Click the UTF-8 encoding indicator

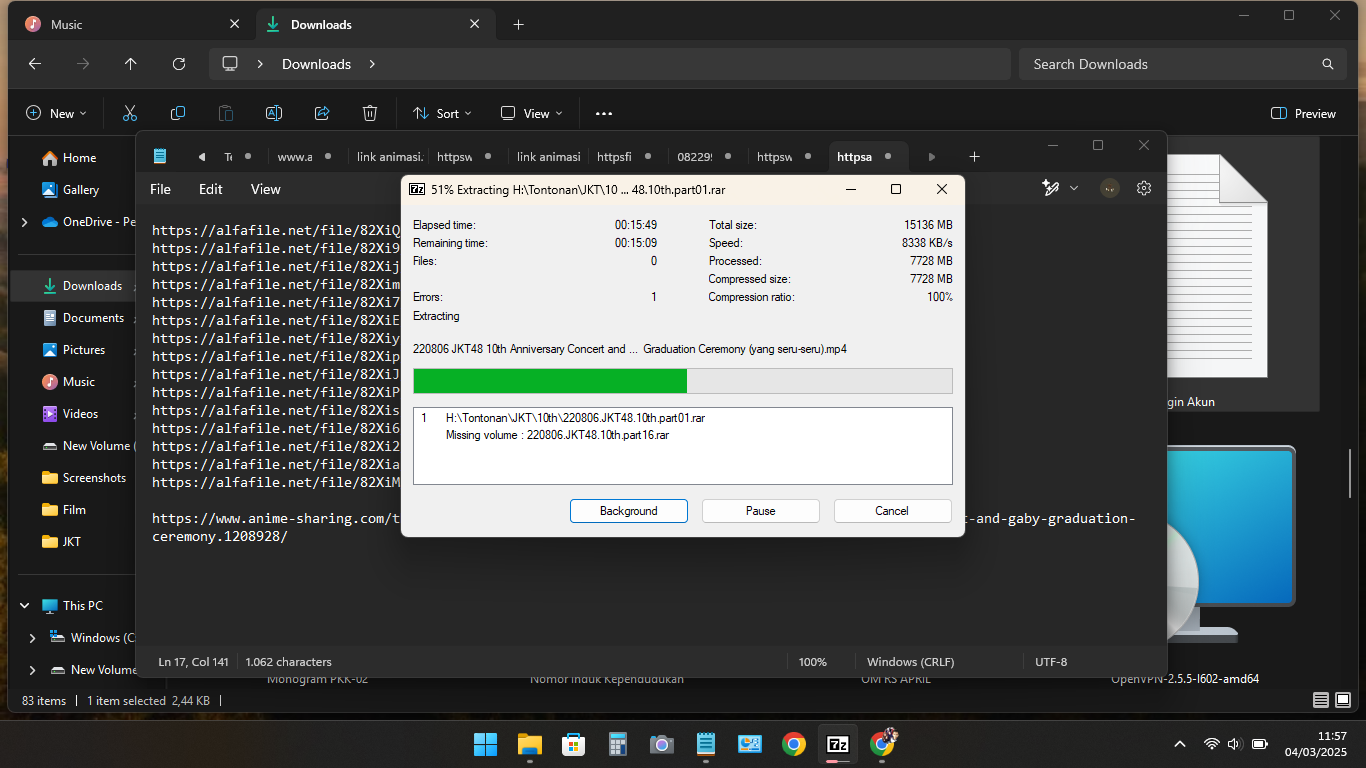(1051, 662)
